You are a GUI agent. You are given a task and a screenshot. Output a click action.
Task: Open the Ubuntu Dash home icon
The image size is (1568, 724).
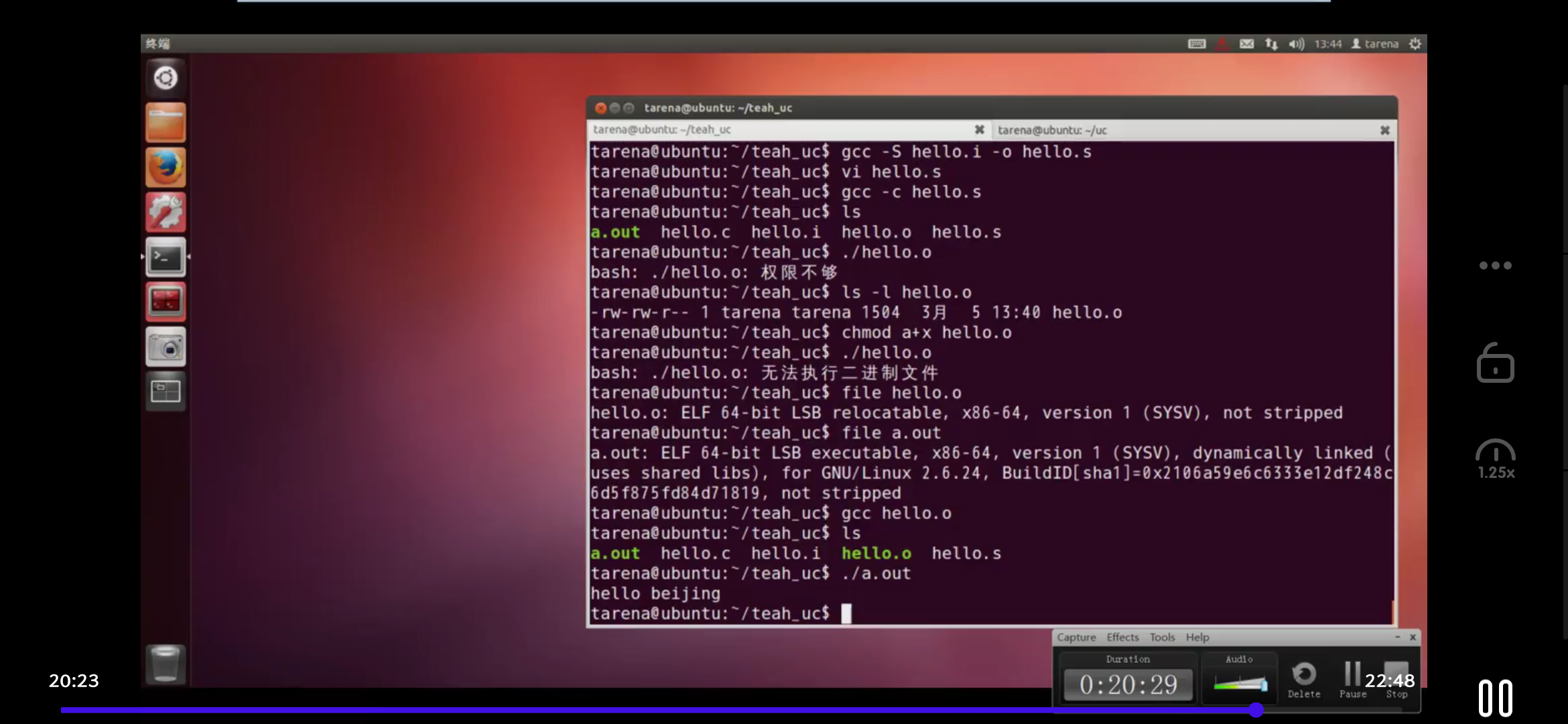point(166,78)
